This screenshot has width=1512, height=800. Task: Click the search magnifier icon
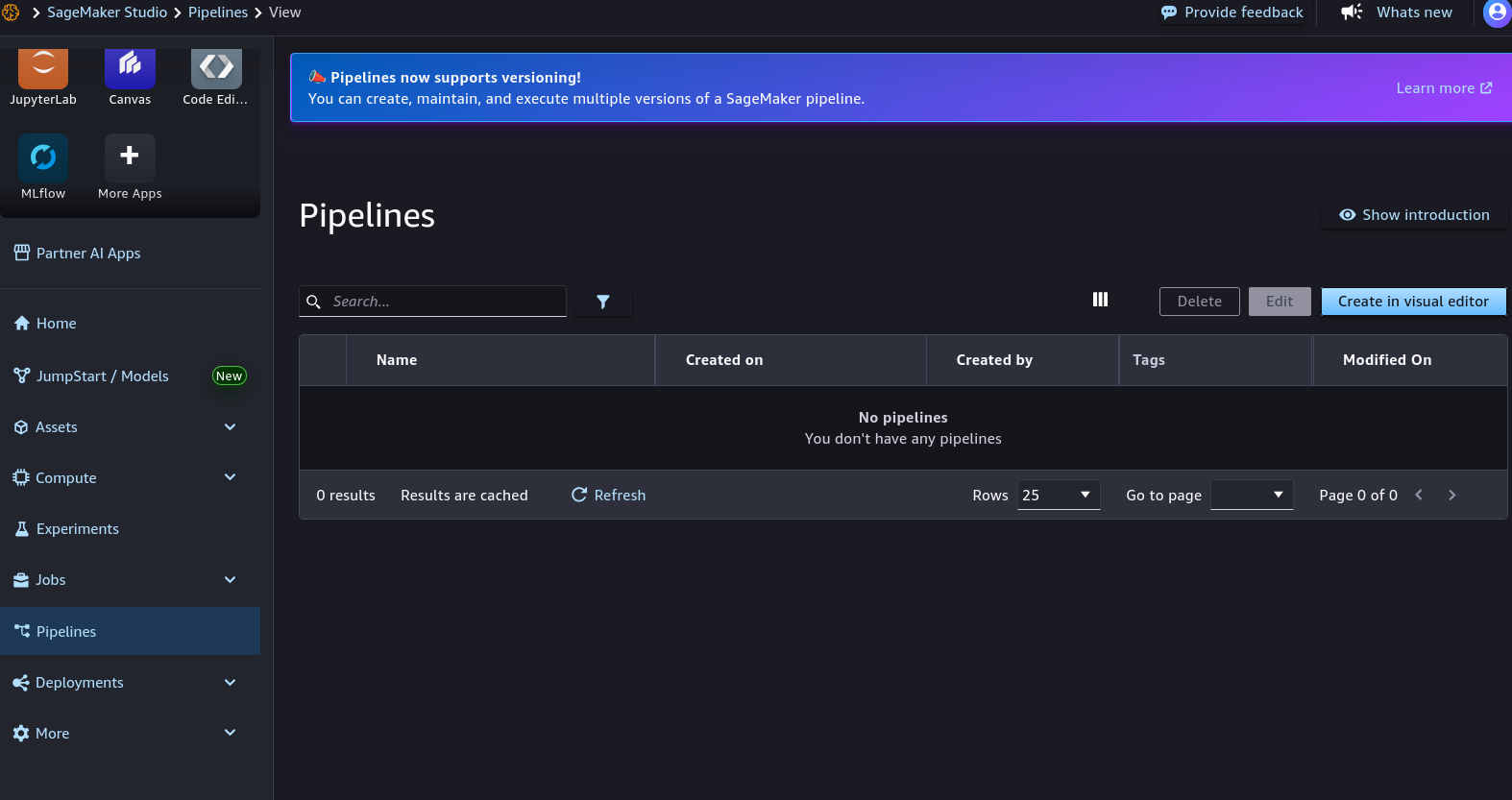coord(313,302)
